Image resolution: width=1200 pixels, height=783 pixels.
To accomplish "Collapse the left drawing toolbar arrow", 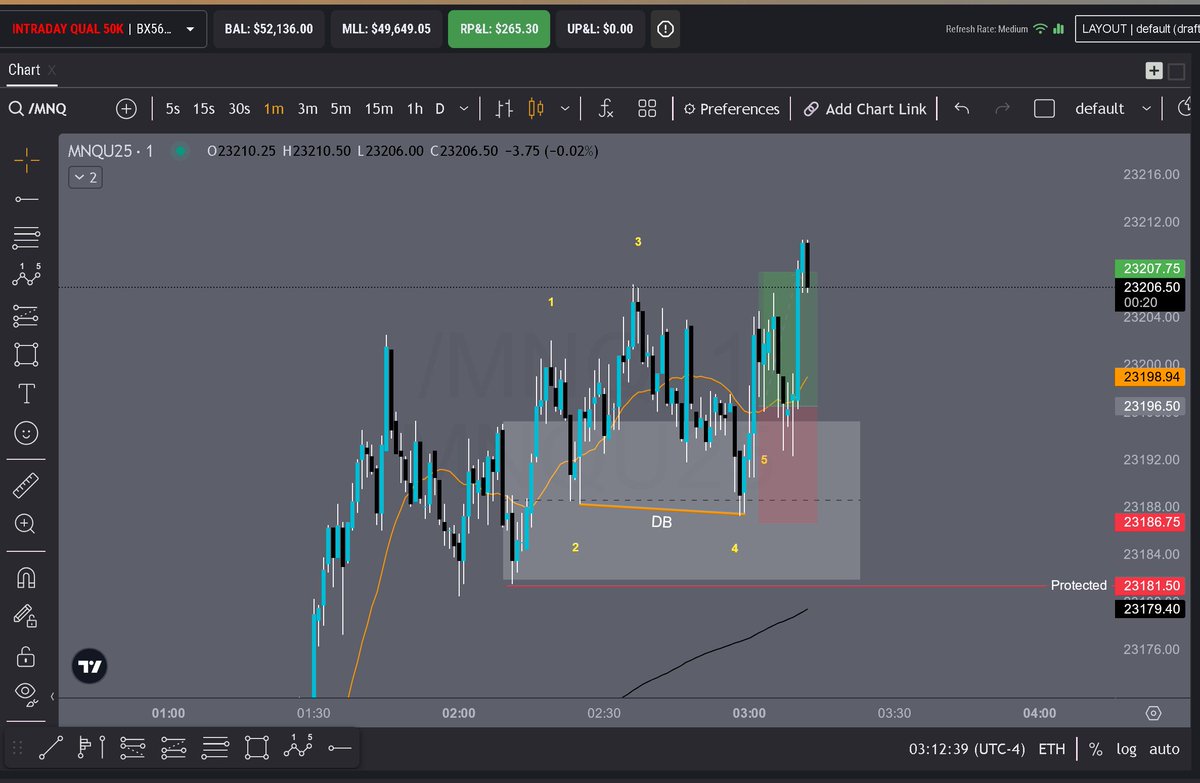I will point(53,697).
